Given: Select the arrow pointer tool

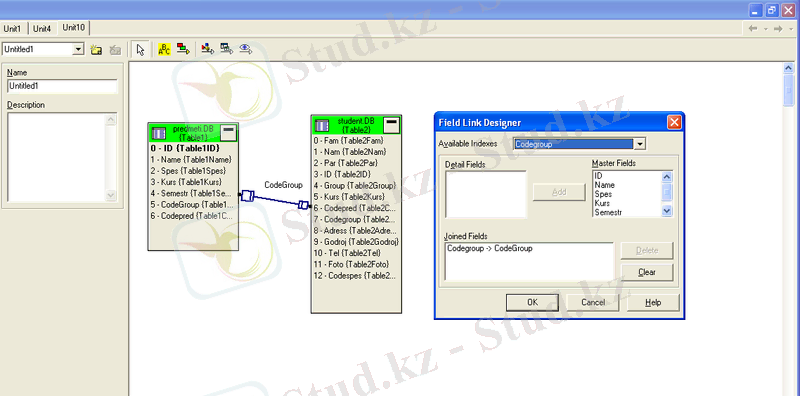Looking at the screenshot, I should [x=140, y=50].
